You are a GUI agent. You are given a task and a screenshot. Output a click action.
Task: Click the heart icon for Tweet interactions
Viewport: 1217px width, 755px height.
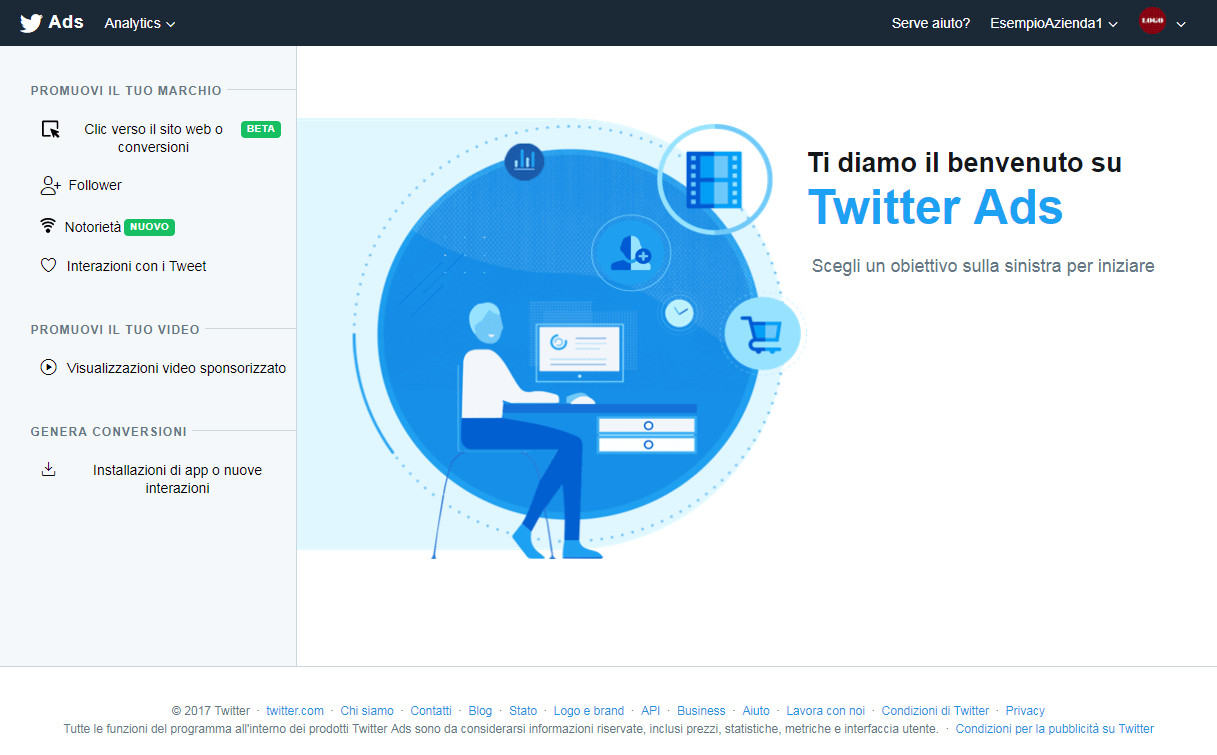point(48,266)
